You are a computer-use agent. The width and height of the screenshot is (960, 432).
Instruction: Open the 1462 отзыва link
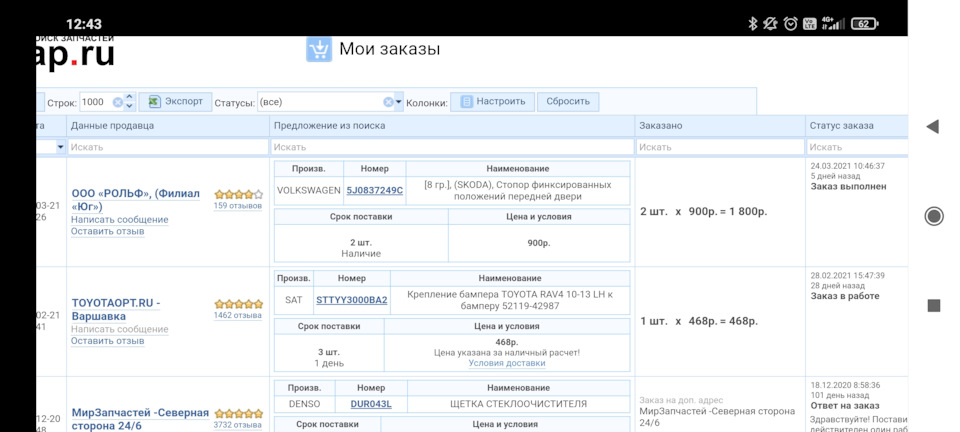(238, 315)
